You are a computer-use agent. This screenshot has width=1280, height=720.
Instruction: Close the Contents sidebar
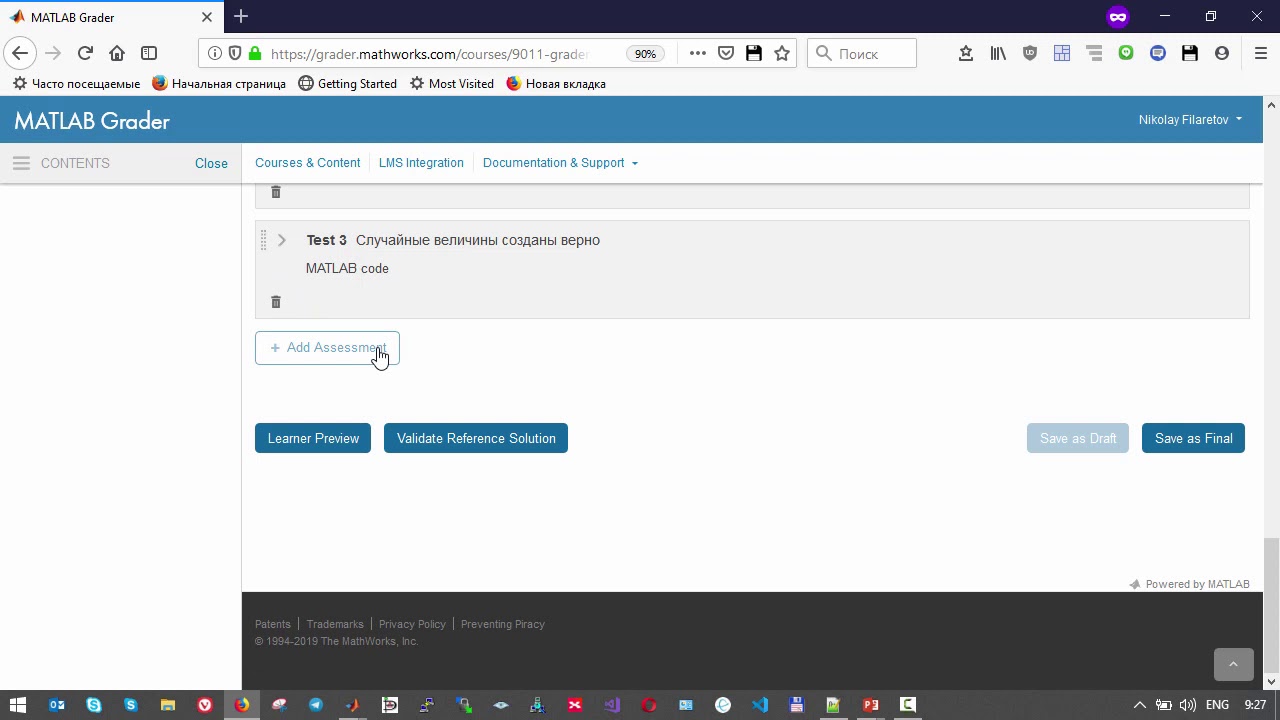pos(211,163)
